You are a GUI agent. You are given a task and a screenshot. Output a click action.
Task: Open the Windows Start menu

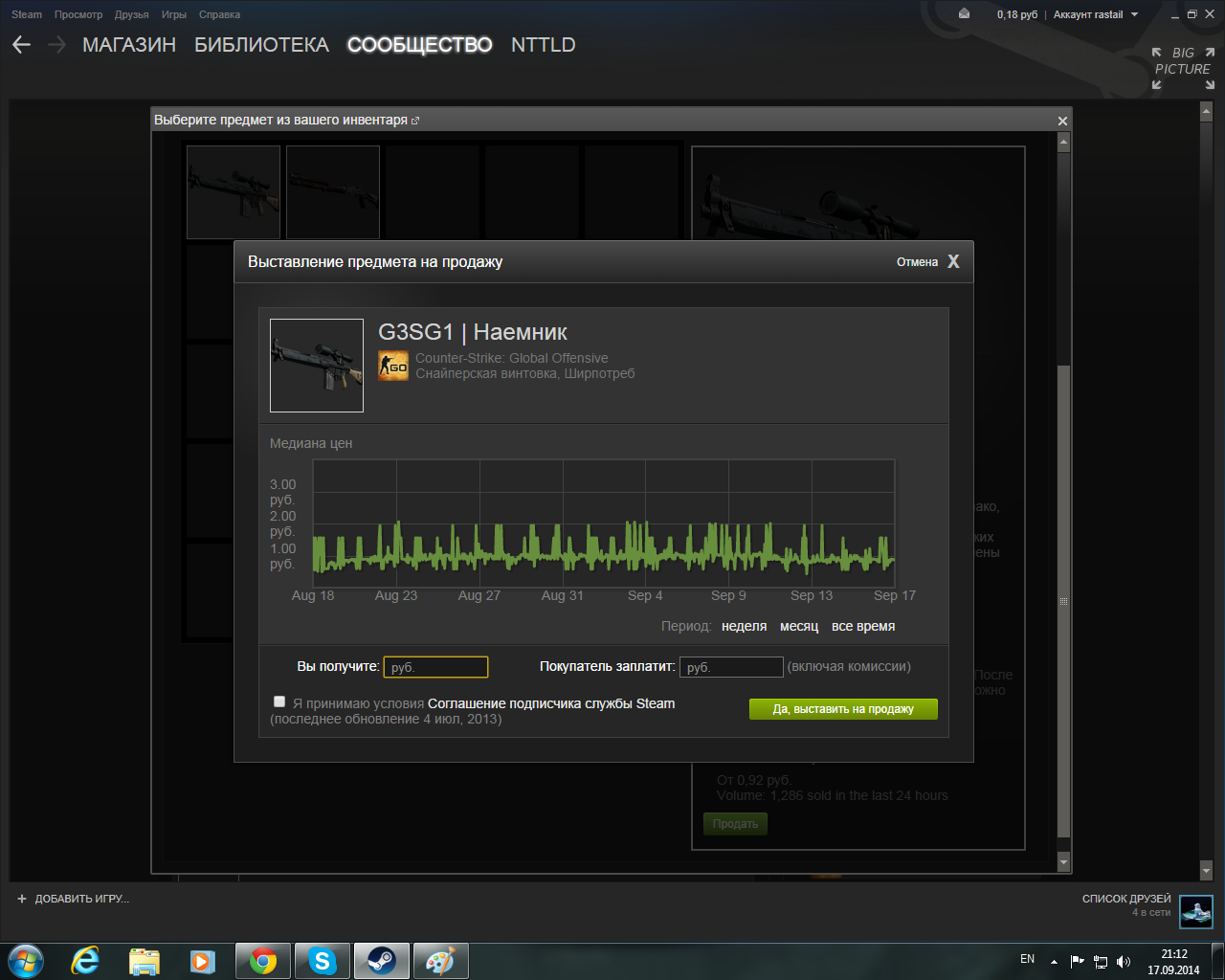26,961
